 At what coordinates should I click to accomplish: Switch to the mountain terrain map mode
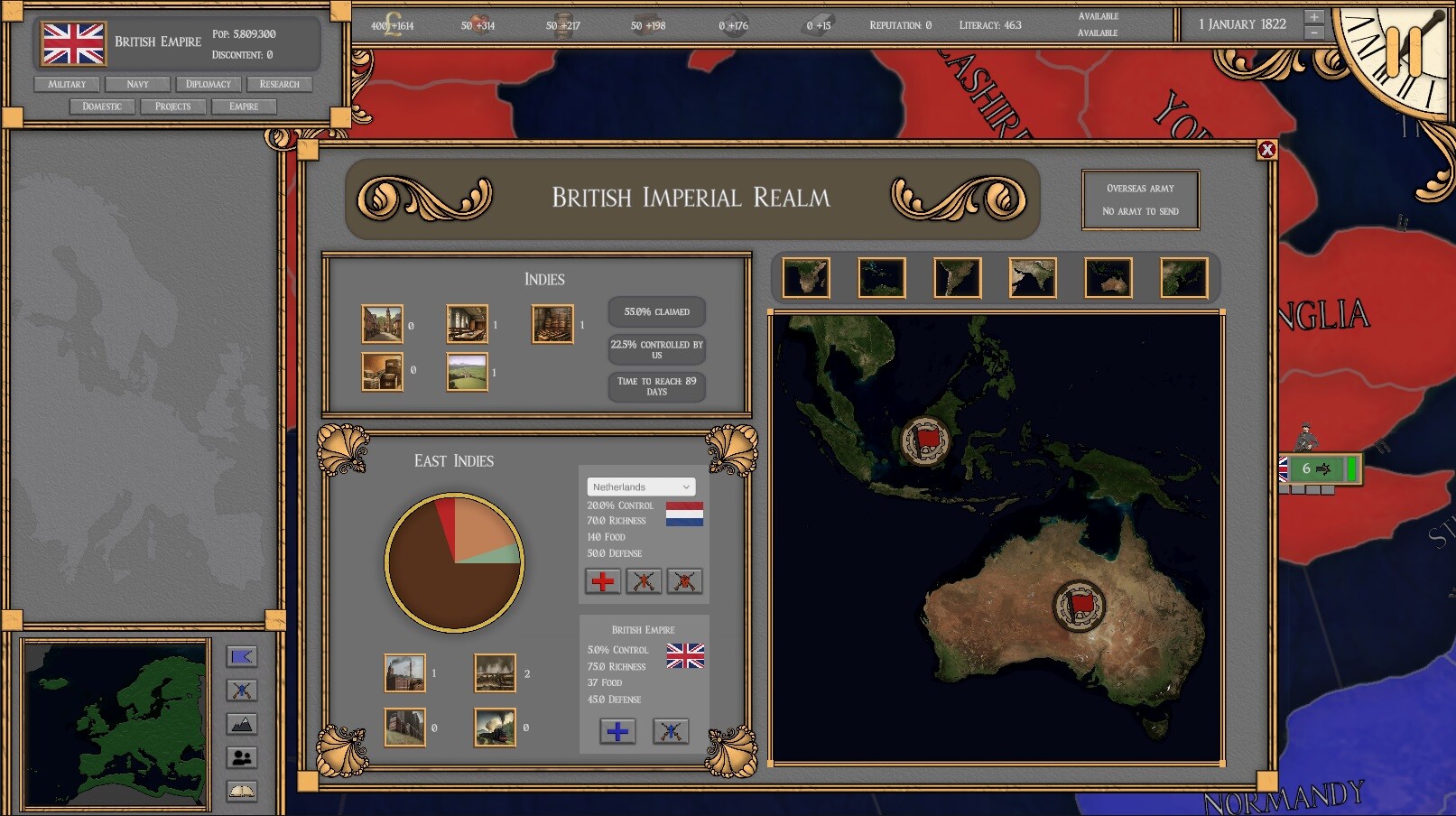click(241, 725)
